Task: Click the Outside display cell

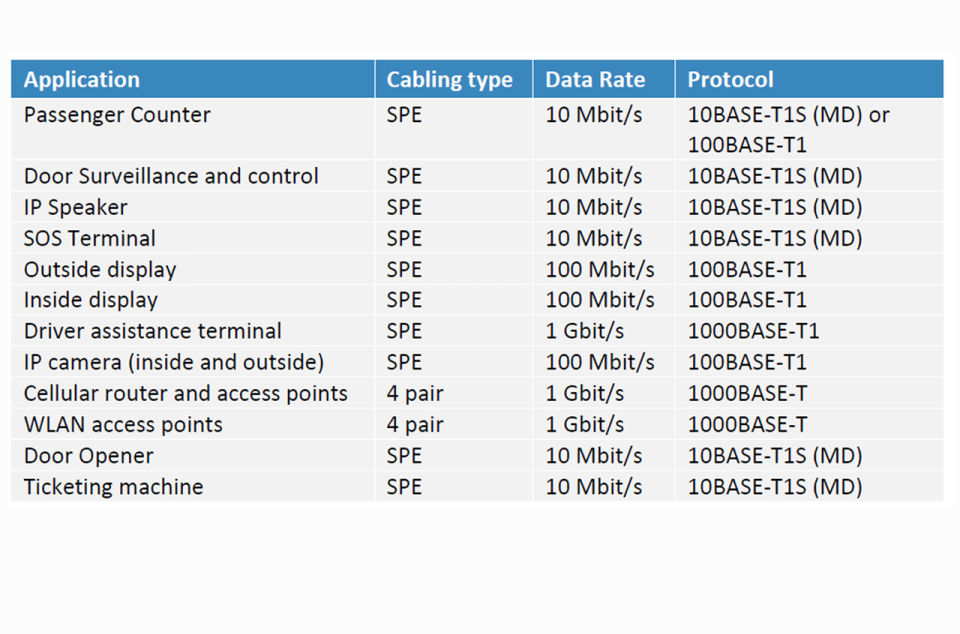Action: (100, 269)
